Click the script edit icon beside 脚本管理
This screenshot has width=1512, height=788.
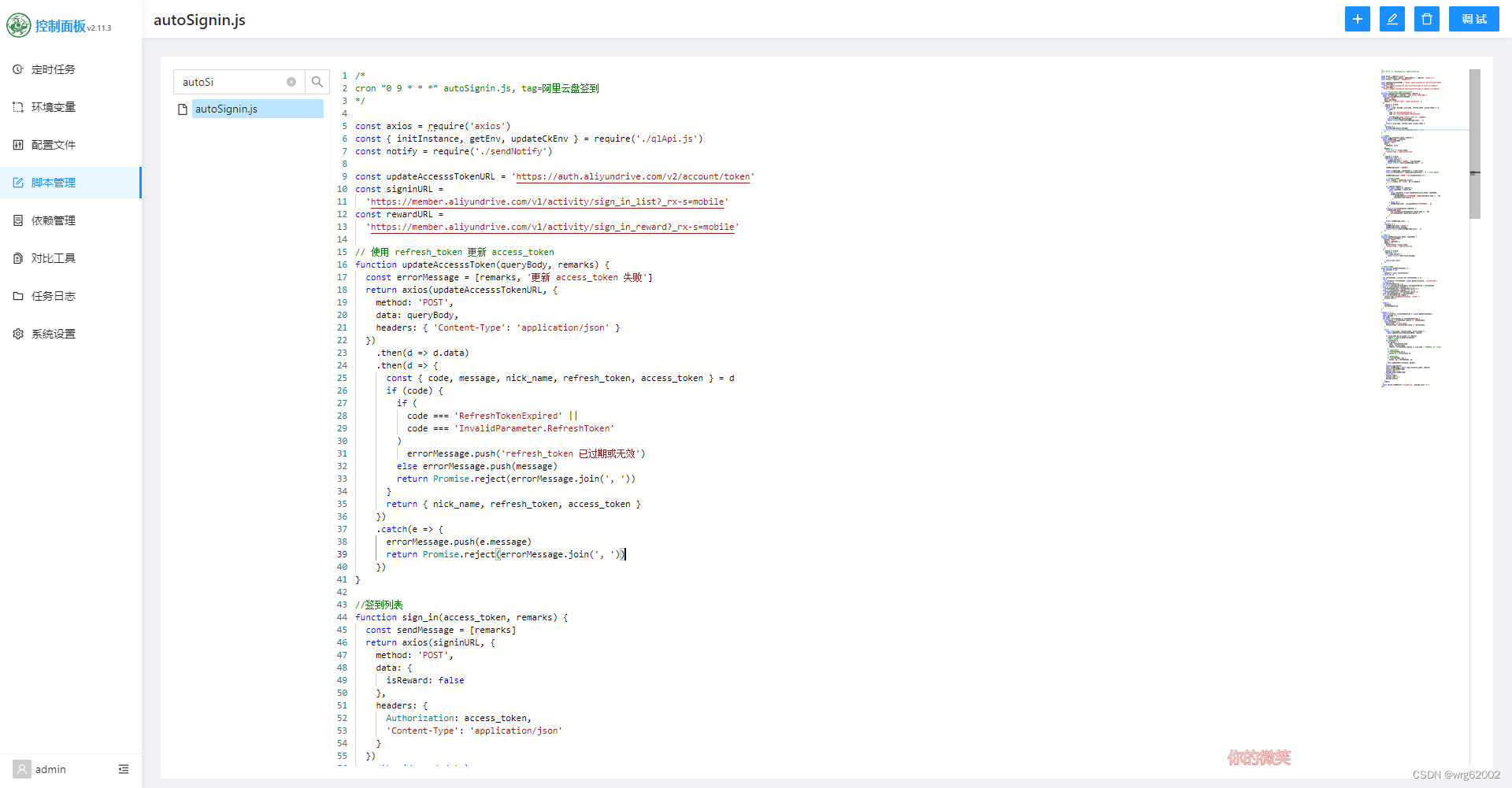18,183
